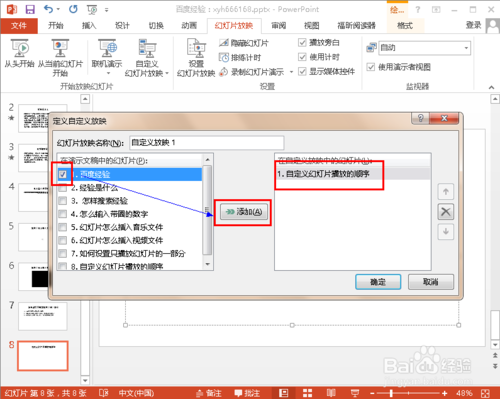Check box for 6. 幻灯片怎么插入视频文件

point(62,240)
